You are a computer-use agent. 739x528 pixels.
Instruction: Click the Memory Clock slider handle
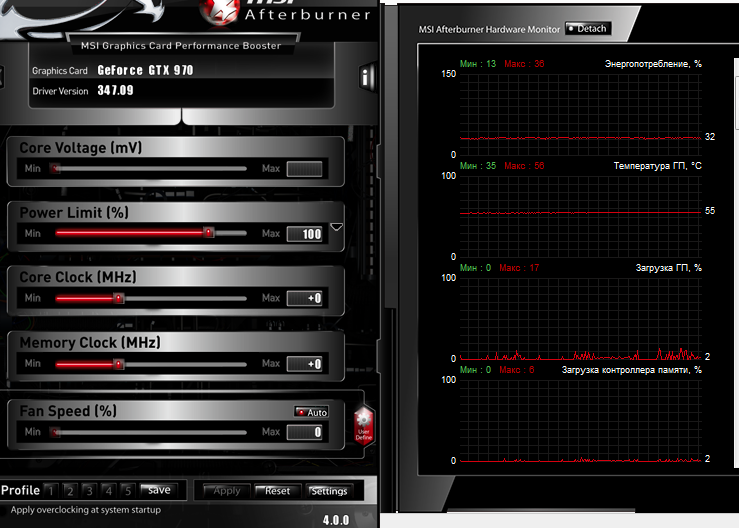[118, 364]
